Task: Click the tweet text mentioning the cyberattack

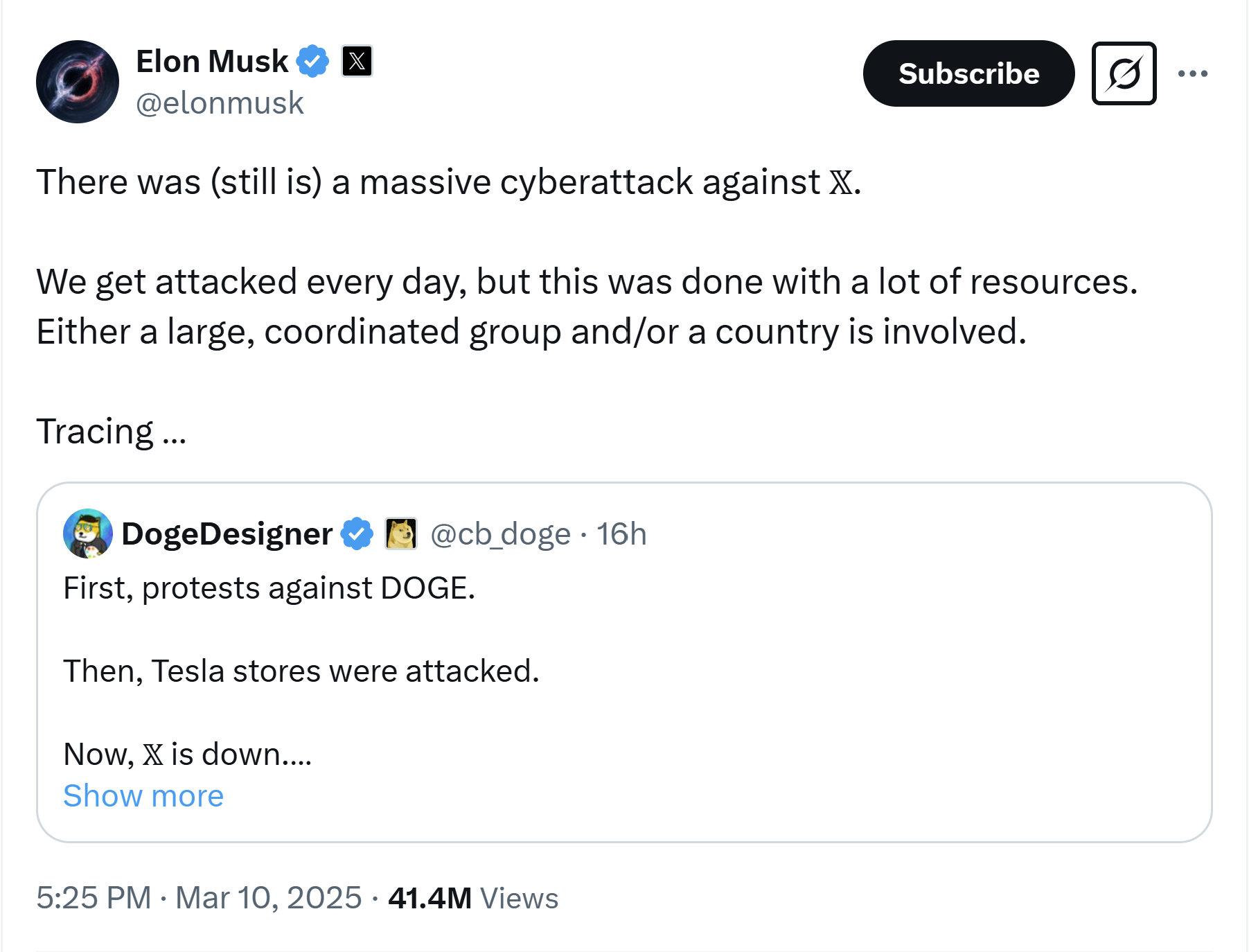Action: click(x=448, y=182)
